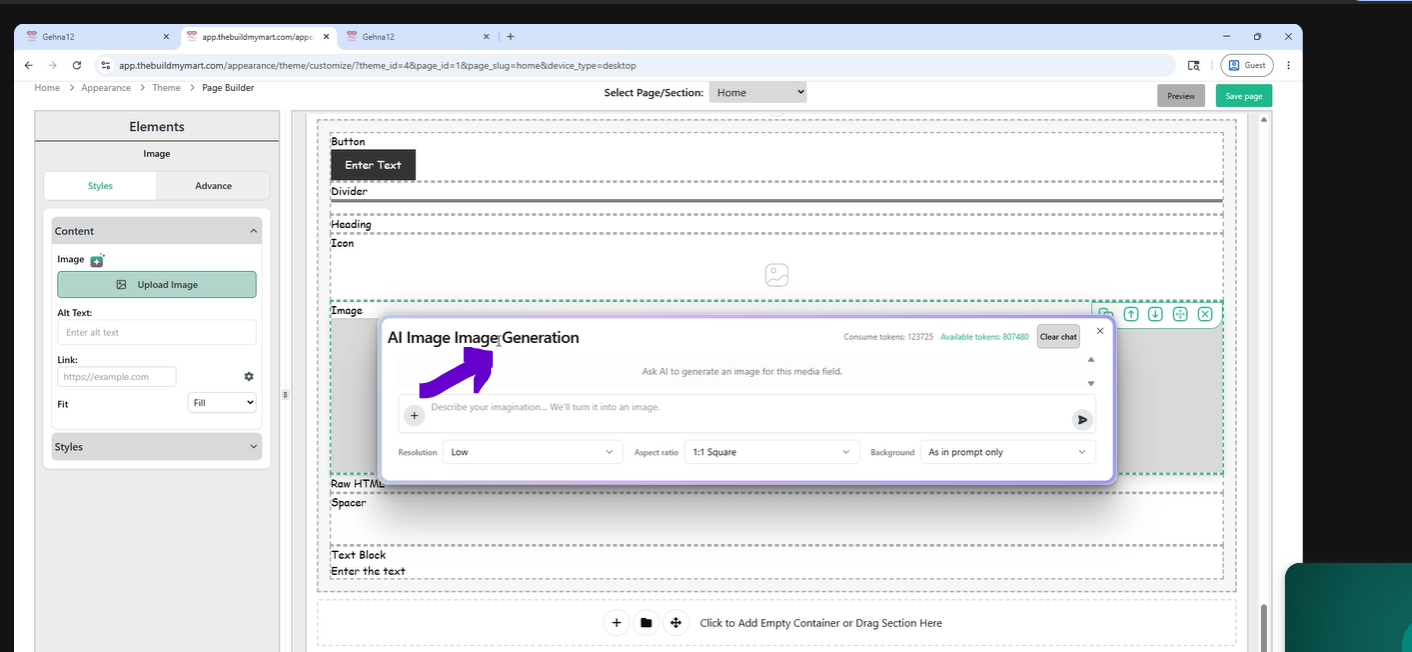Viewport: 1412px width, 652px height.
Task: Delete Image element with X icon
Action: 1205,314
